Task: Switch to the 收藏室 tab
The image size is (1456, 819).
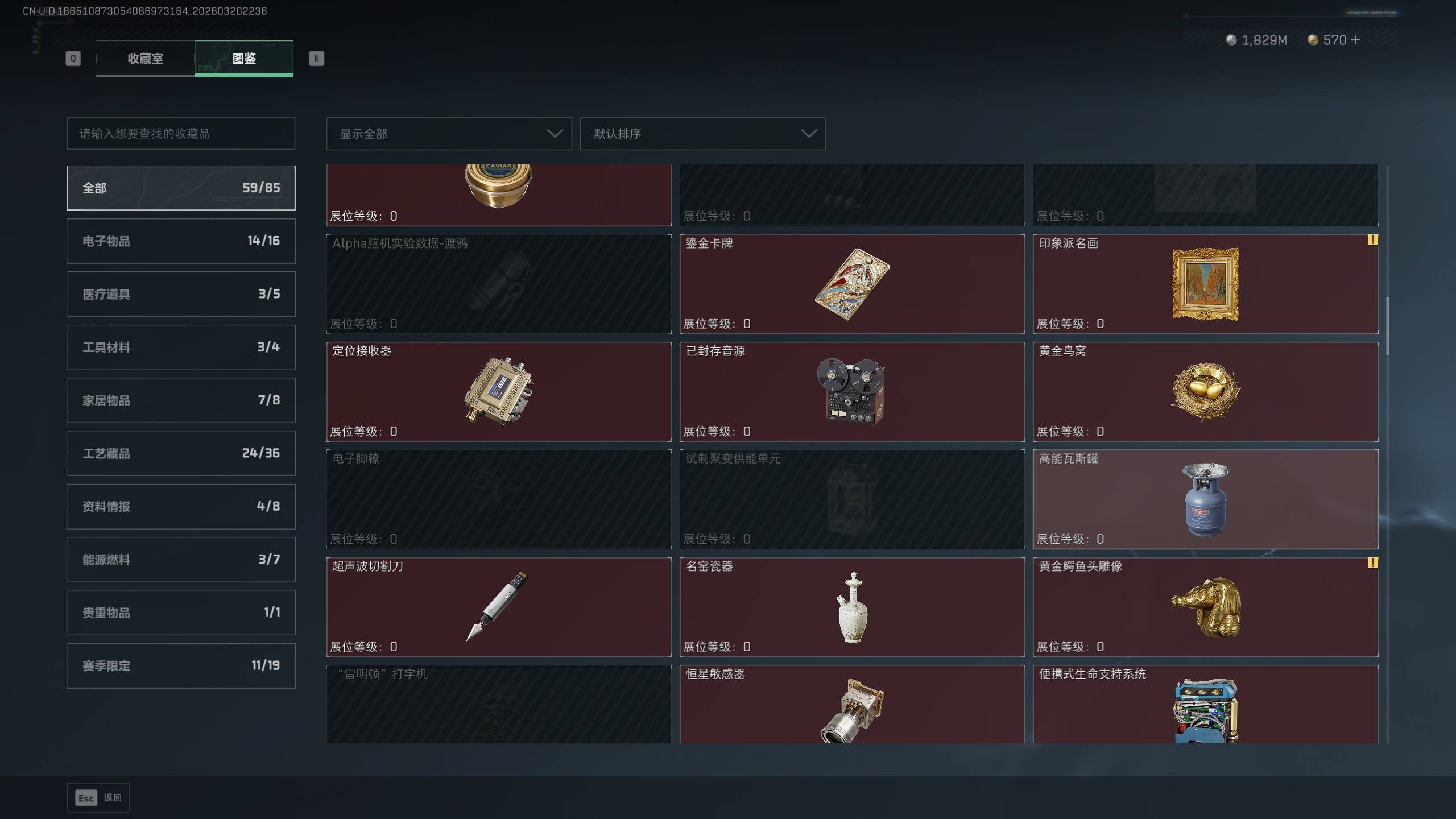Action: tap(146, 58)
